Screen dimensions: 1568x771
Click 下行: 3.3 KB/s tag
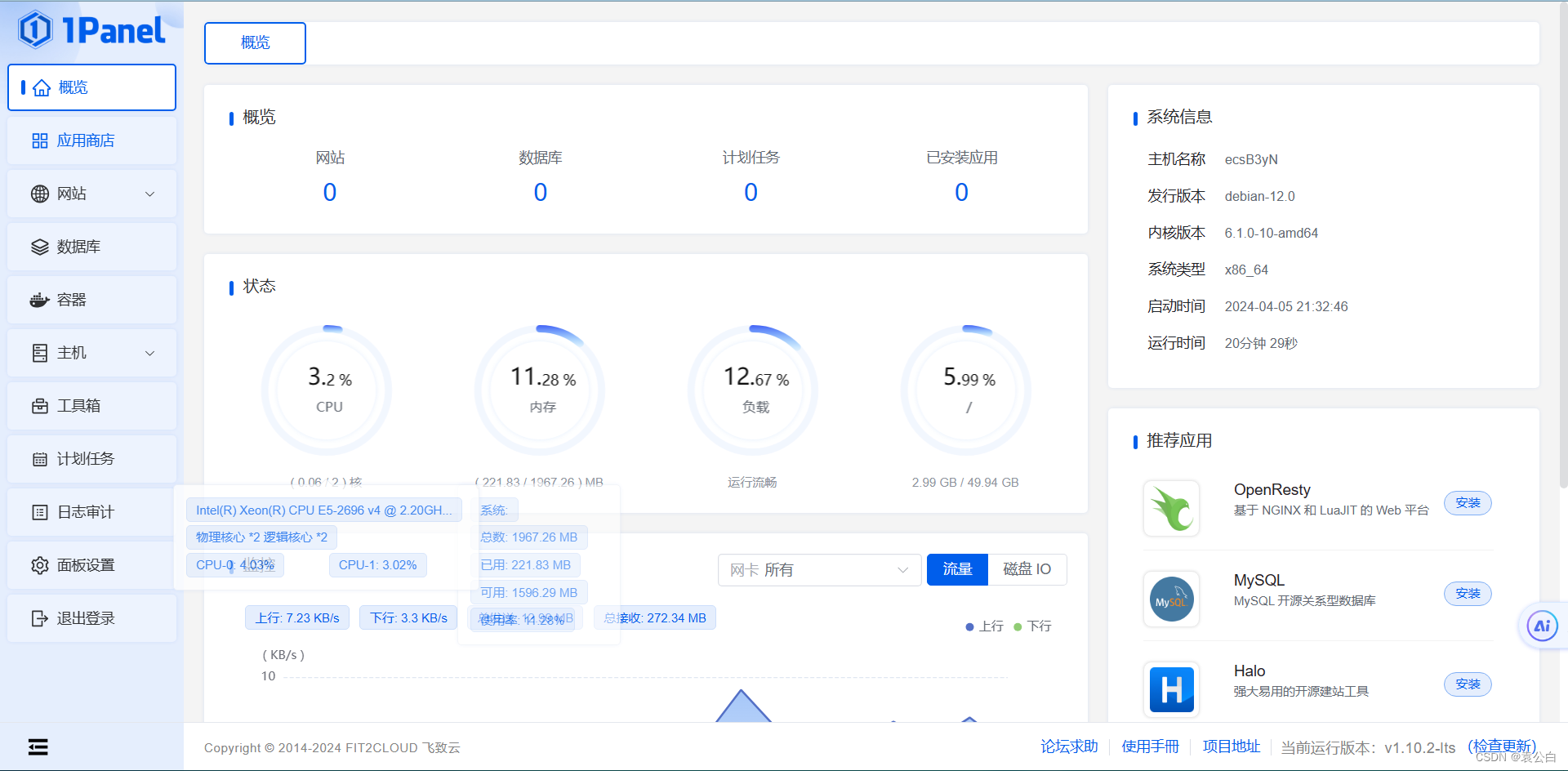coord(408,618)
